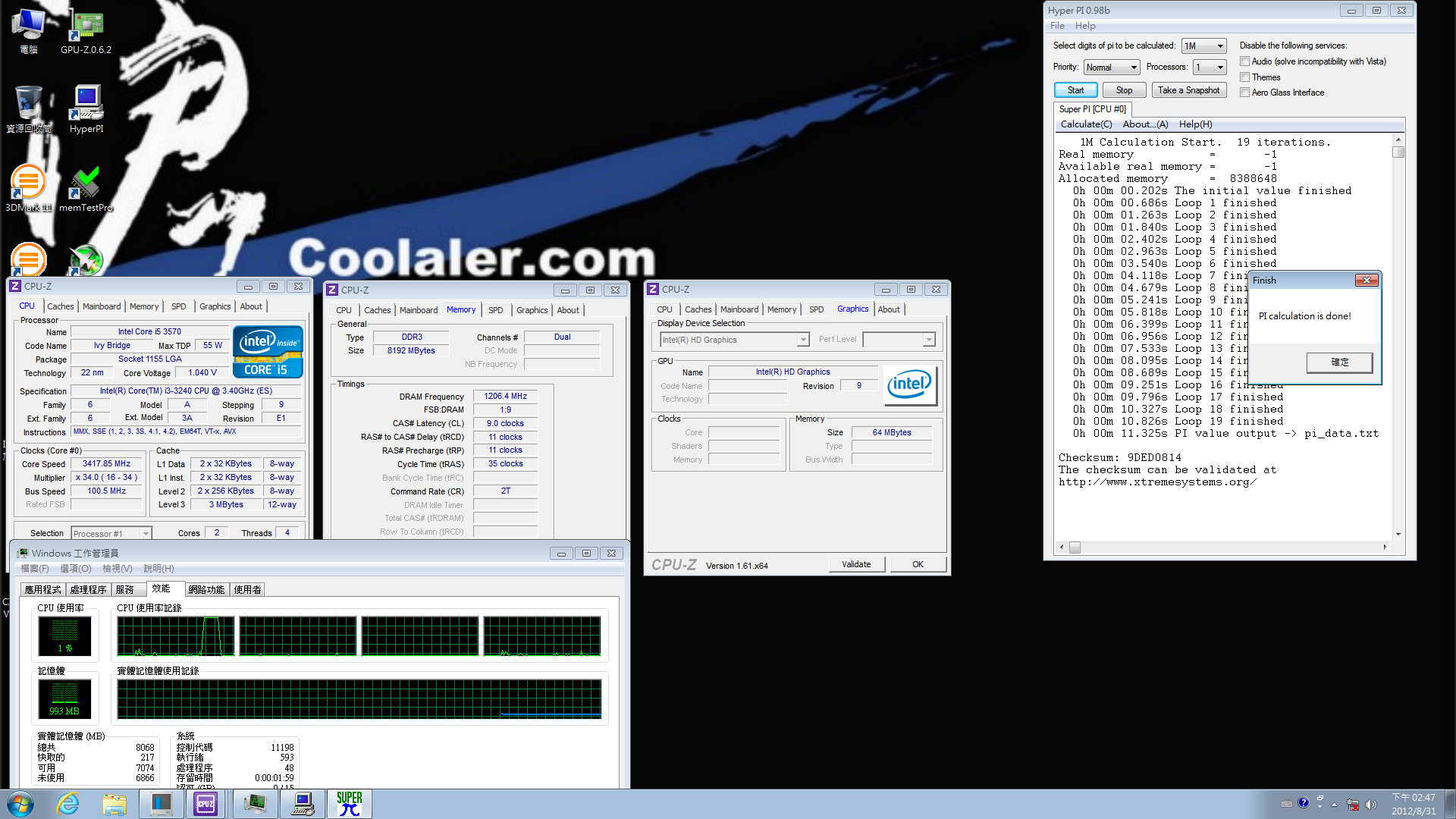Viewport: 1456px width, 819px height.
Task: Open SPD tab in the middle CPU-Z window
Action: 495,310
